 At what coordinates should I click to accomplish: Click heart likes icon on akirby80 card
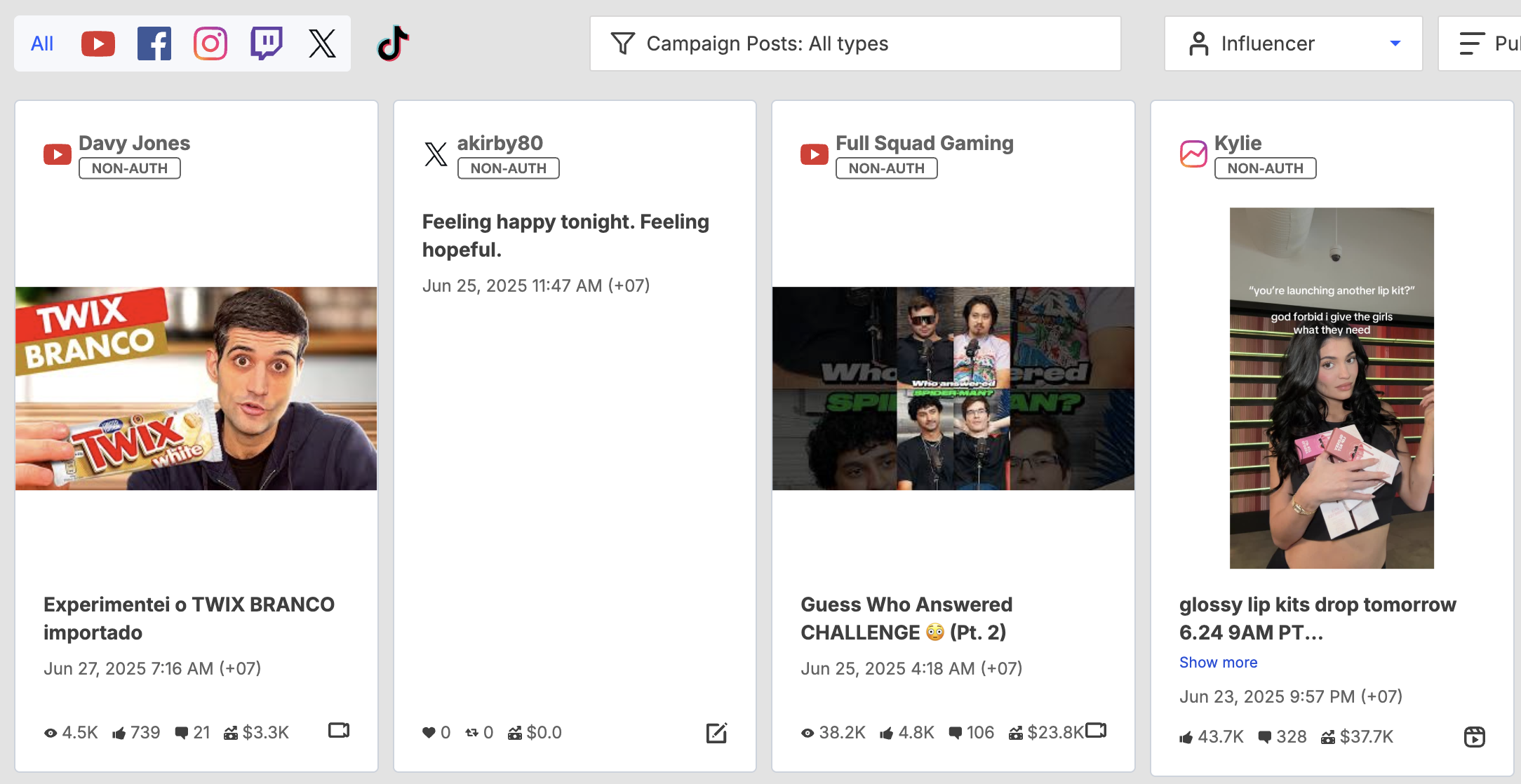pyautogui.click(x=429, y=734)
